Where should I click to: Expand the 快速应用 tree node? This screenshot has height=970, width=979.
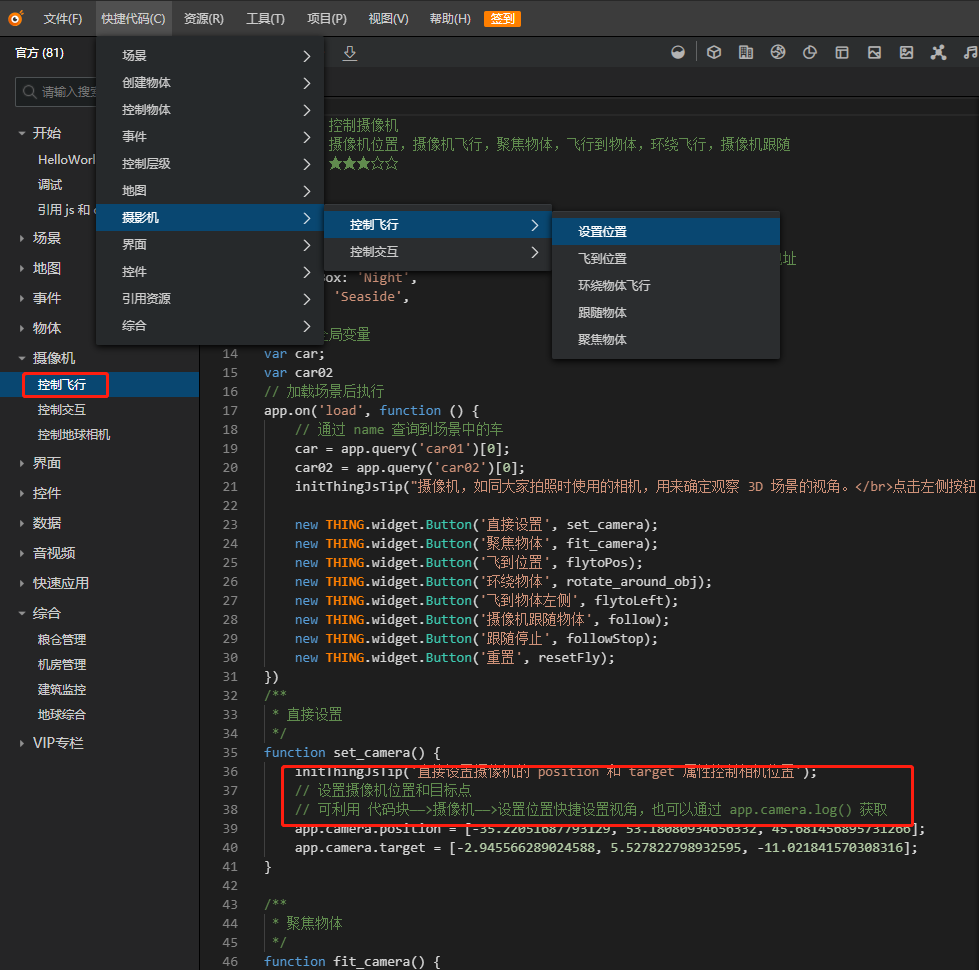pyautogui.click(x=22, y=583)
